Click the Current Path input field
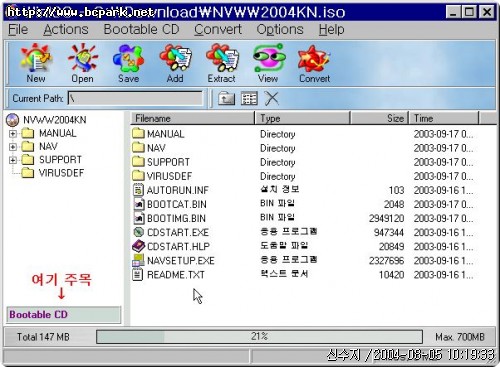The height and width of the screenshot is (367, 500). [135, 99]
